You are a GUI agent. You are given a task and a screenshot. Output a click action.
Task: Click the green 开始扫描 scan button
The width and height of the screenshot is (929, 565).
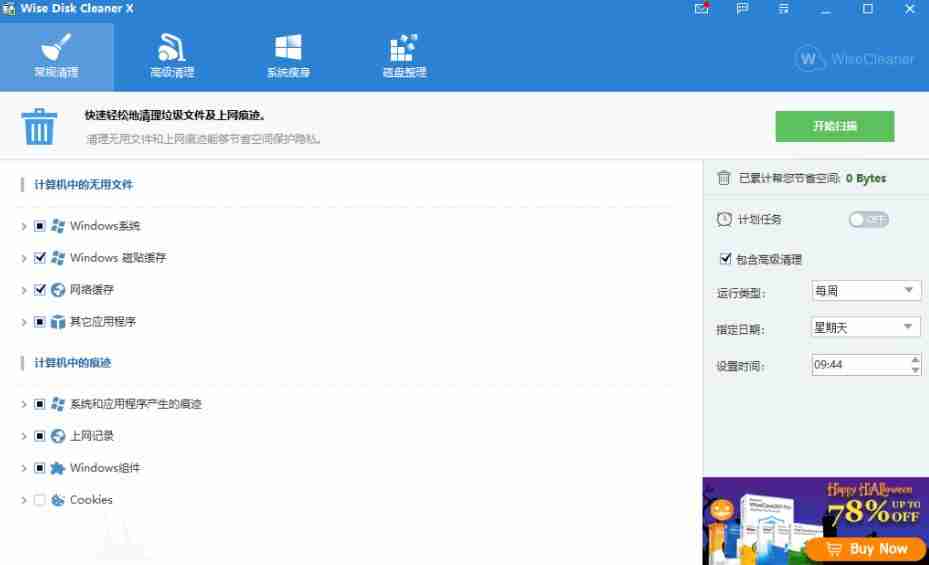click(x=835, y=126)
